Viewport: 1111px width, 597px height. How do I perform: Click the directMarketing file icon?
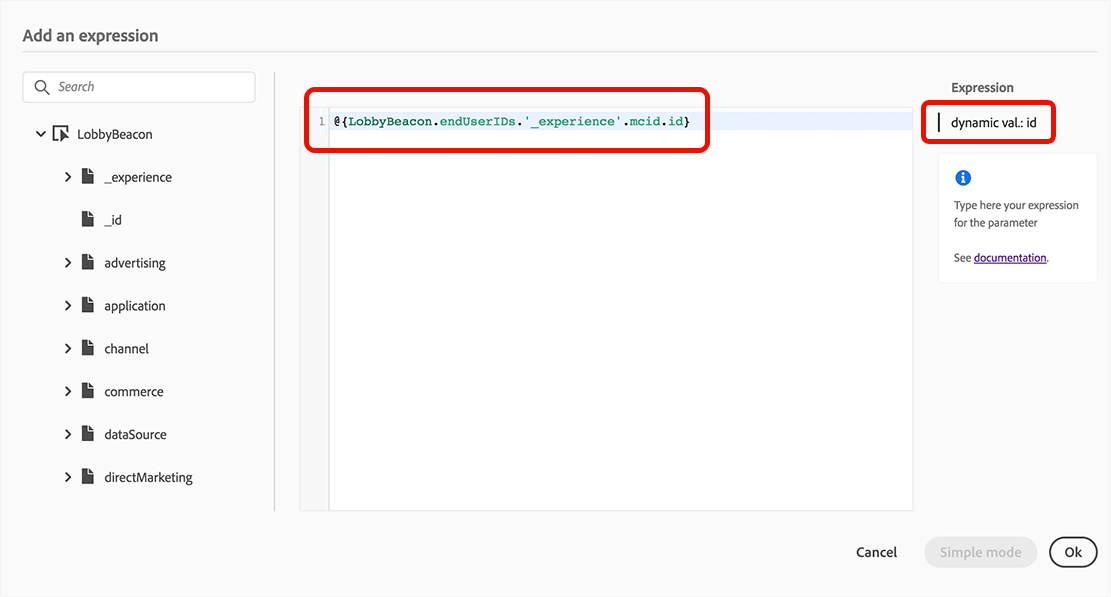(x=88, y=477)
